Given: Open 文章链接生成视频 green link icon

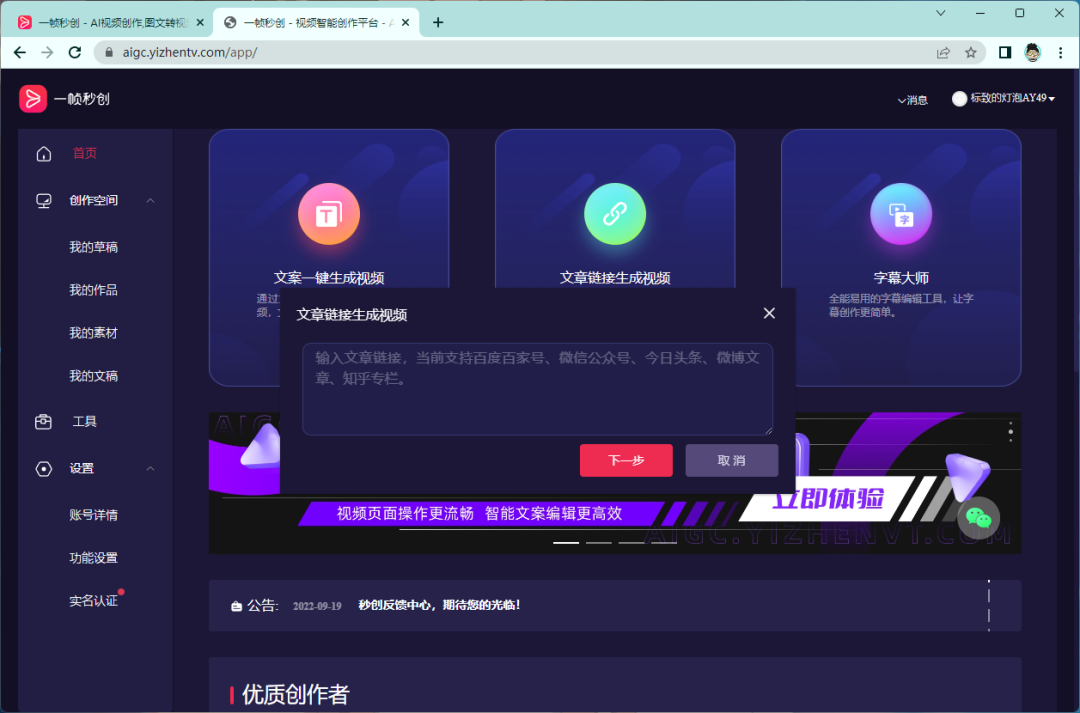Looking at the screenshot, I should pyautogui.click(x=615, y=214).
